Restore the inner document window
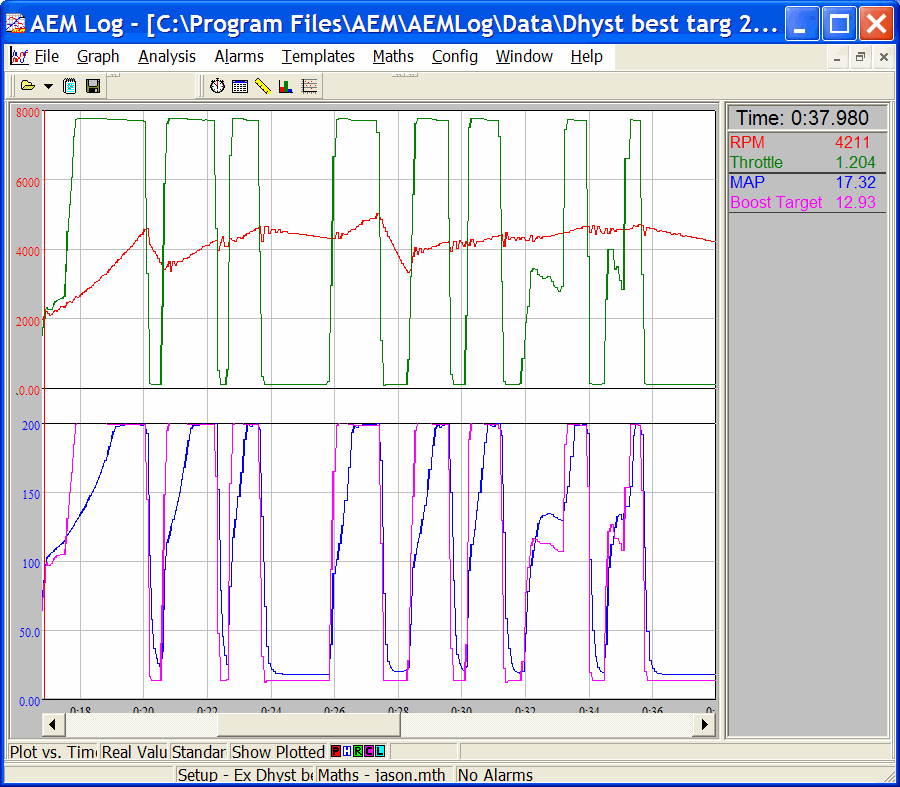 pyautogui.click(x=860, y=57)
